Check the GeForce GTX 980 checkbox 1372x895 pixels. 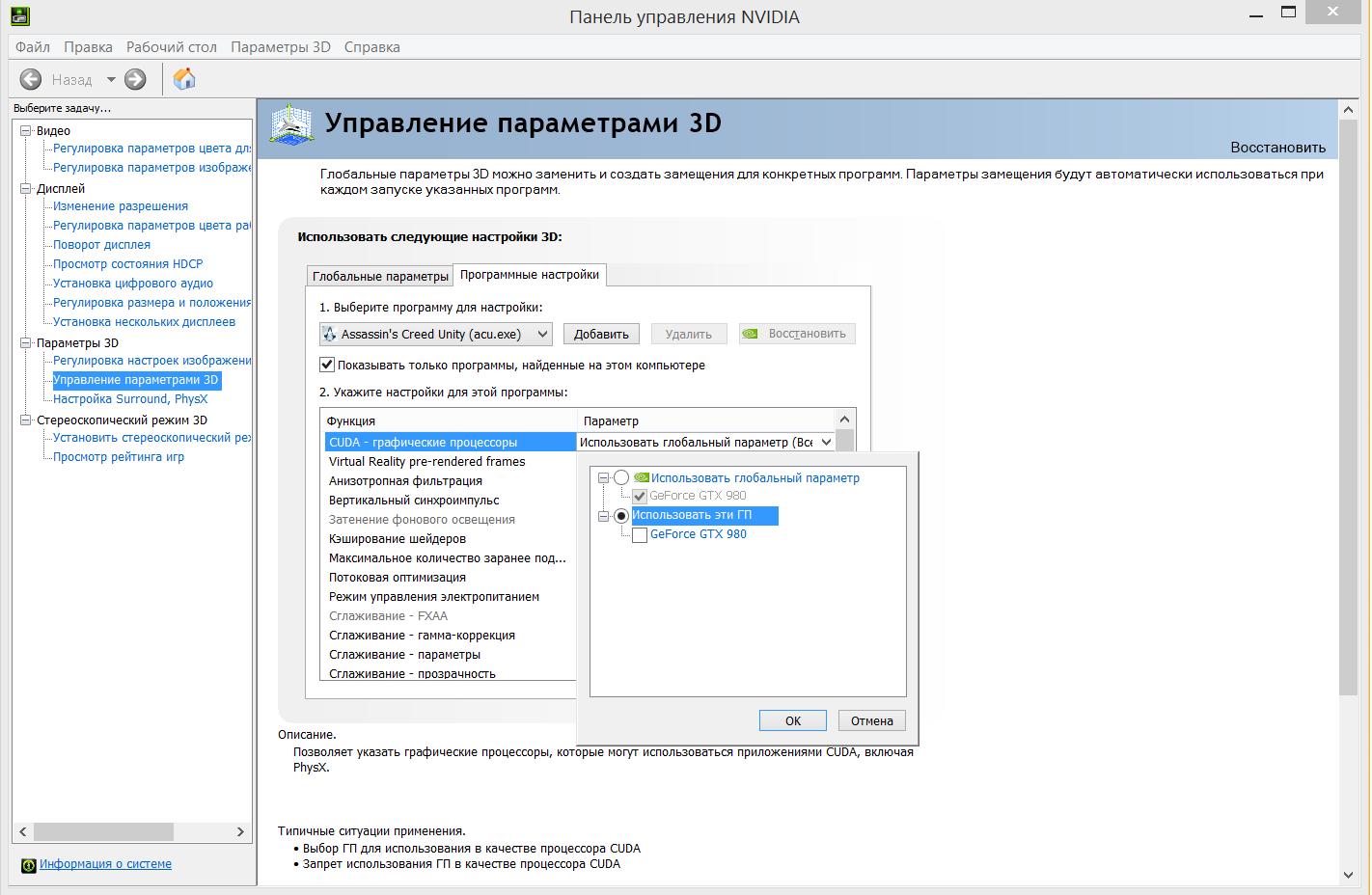pos(640,534)
